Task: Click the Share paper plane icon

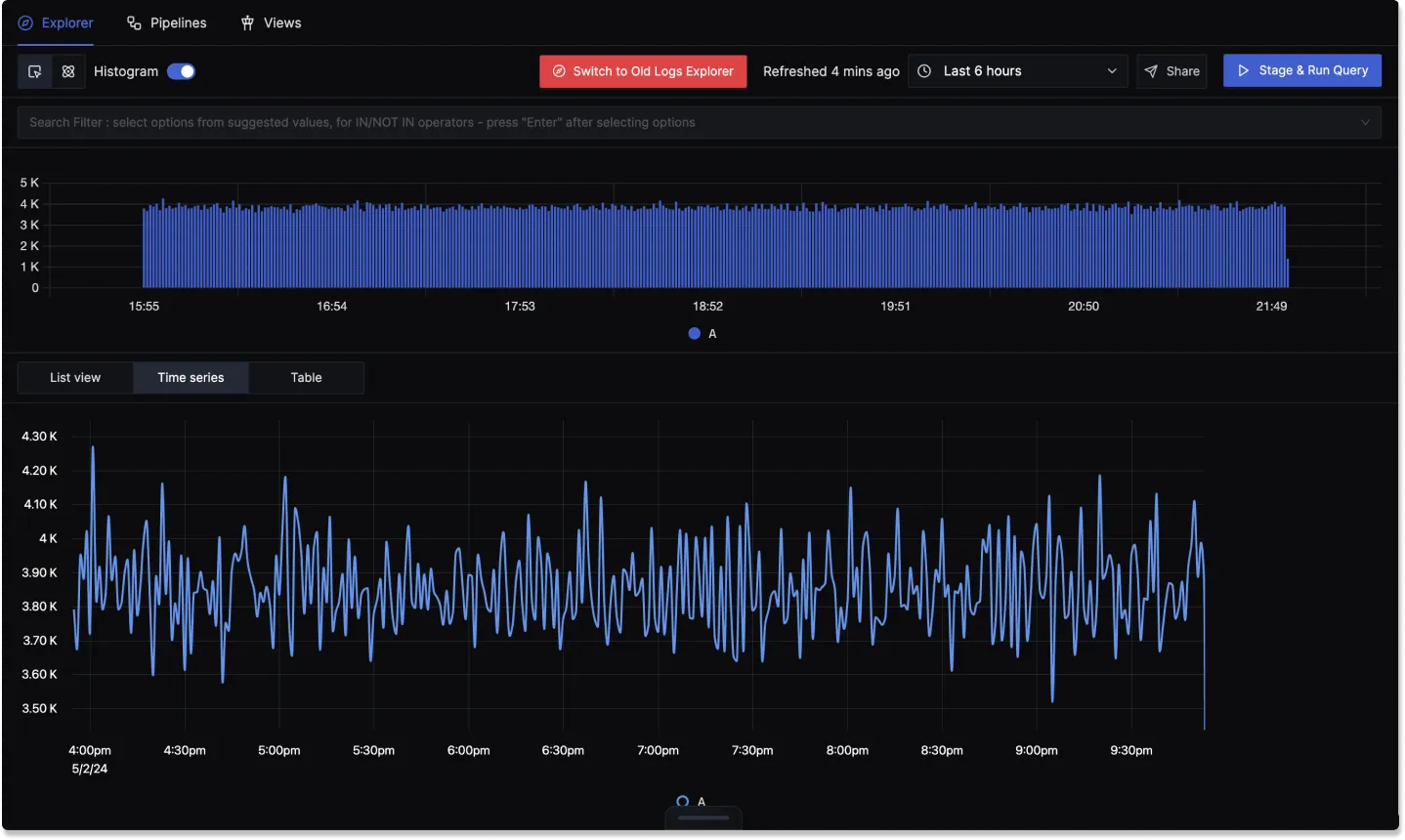Action: tap(1151, 71)
